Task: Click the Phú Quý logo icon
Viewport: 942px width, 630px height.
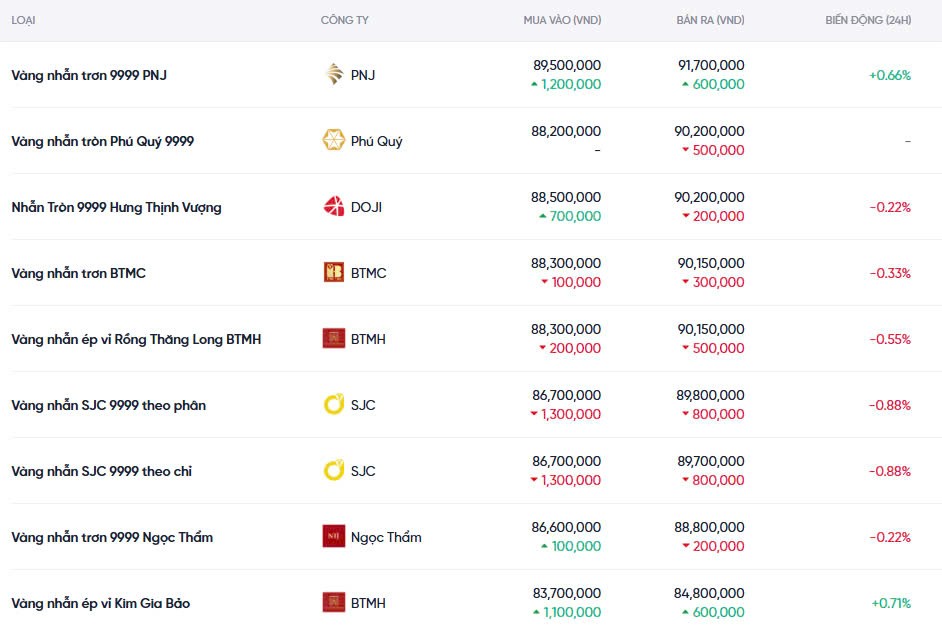Action: pyautogui.click(x=334, y=141)
